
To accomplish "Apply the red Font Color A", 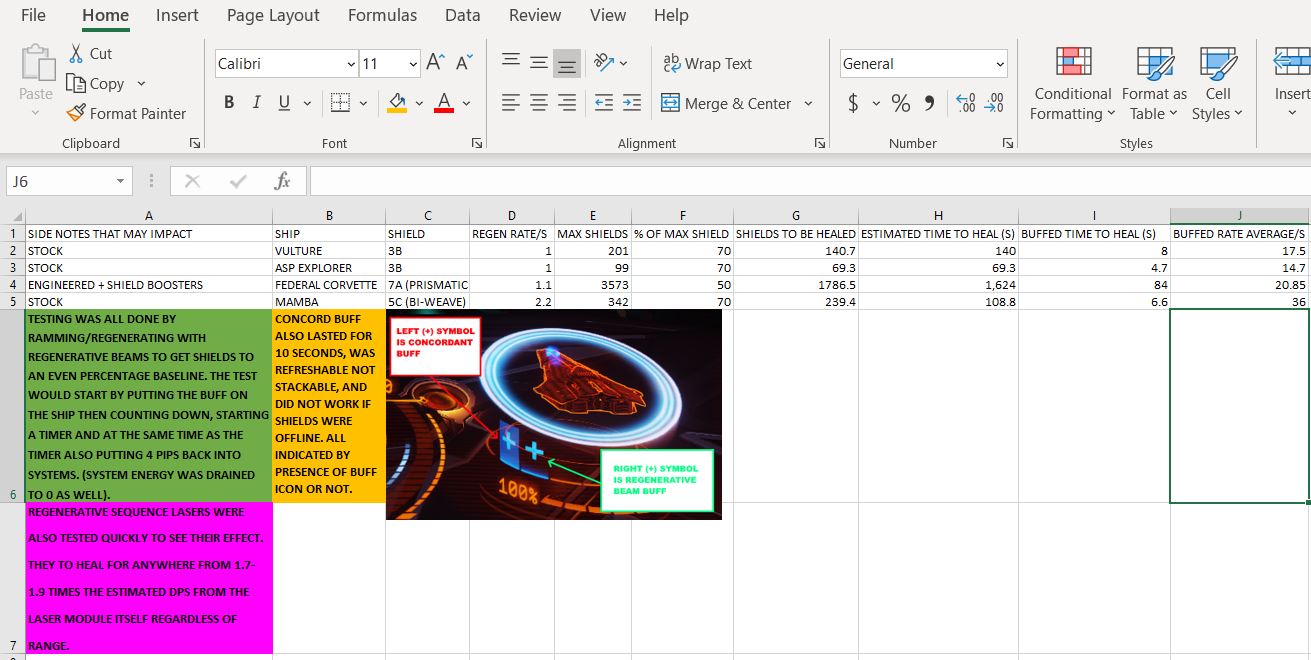I will tap(444, 103).
